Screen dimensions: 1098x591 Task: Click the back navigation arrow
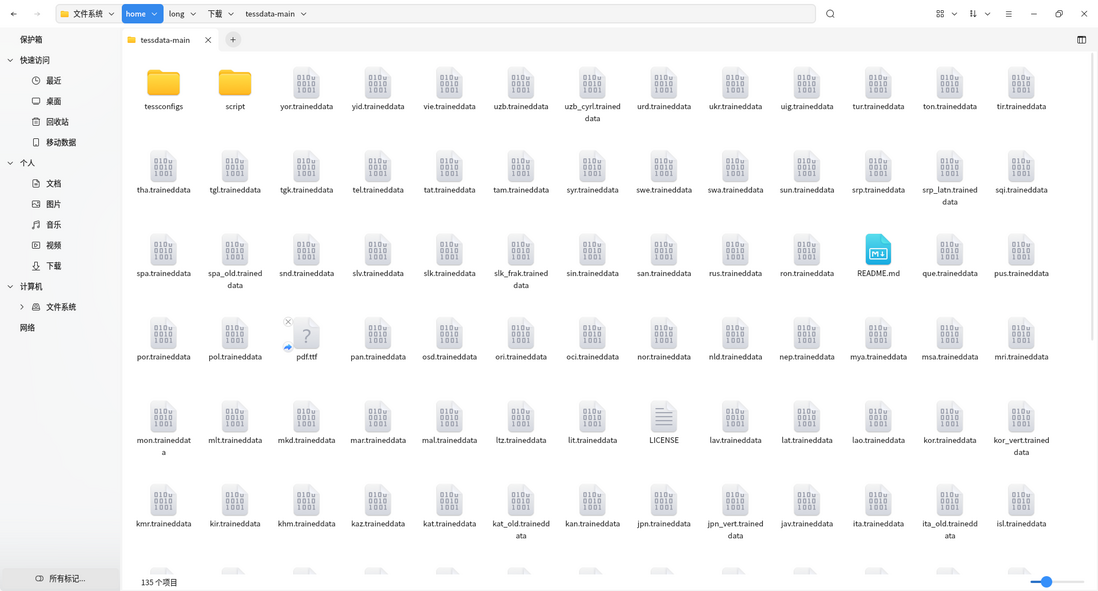[14, 14]
